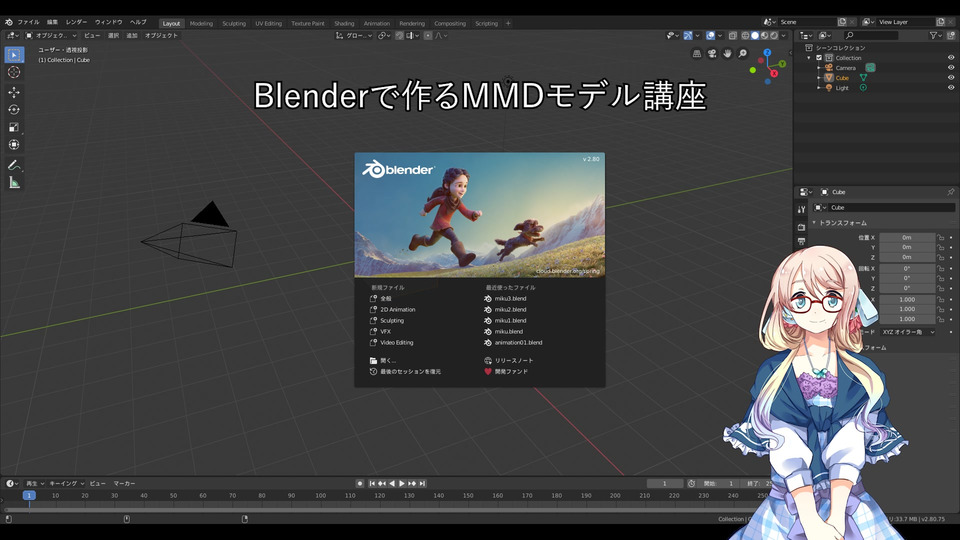Open recent file animation01.blend

pos(513,343)
